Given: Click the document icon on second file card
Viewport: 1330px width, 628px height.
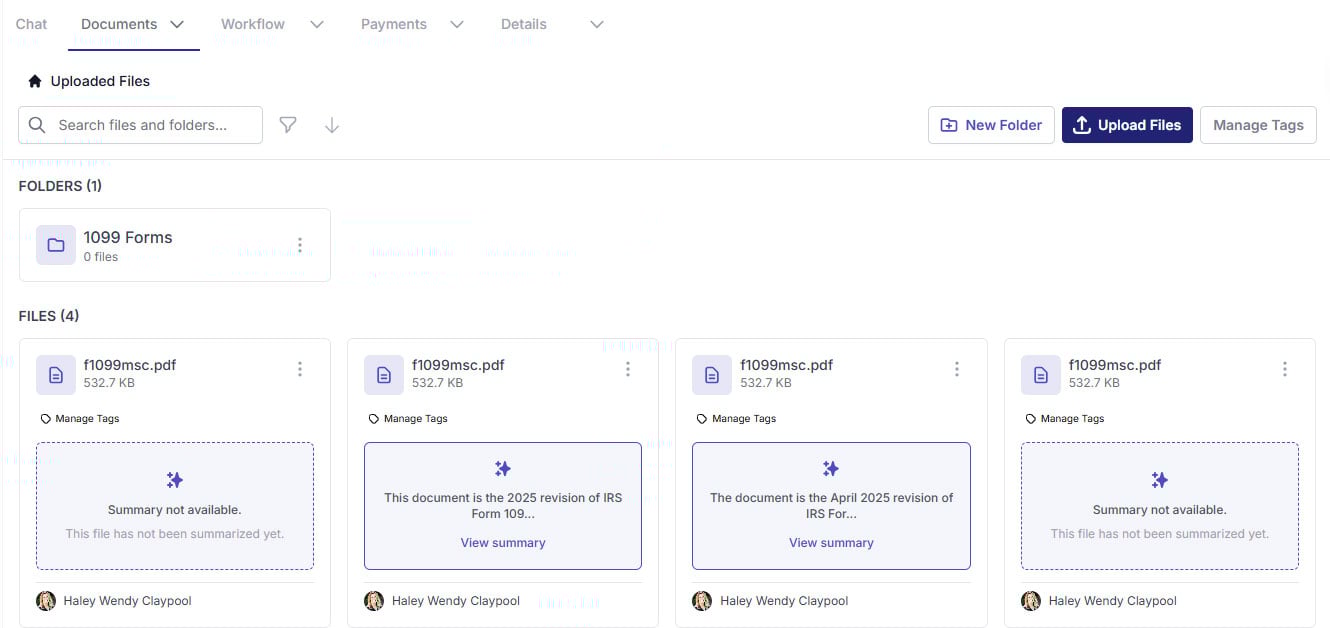Looking at the screenshot, I should (x=384, y=375).
